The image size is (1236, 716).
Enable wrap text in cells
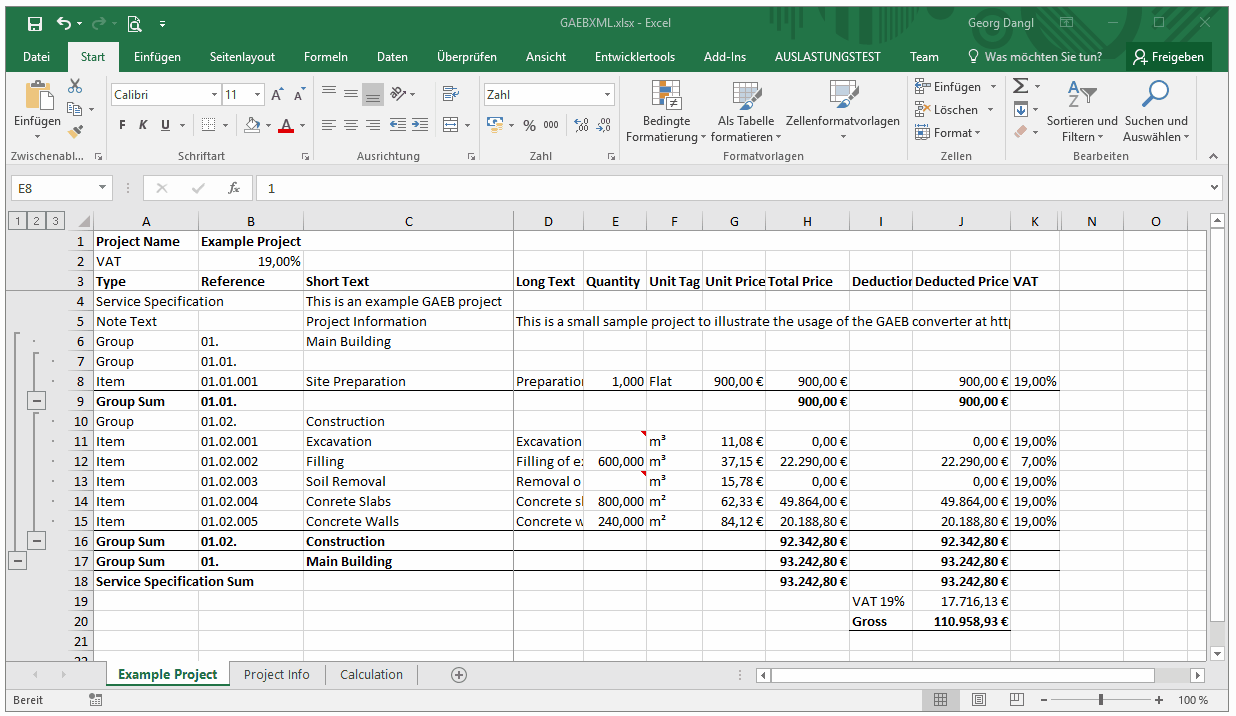tap(450, 95)
